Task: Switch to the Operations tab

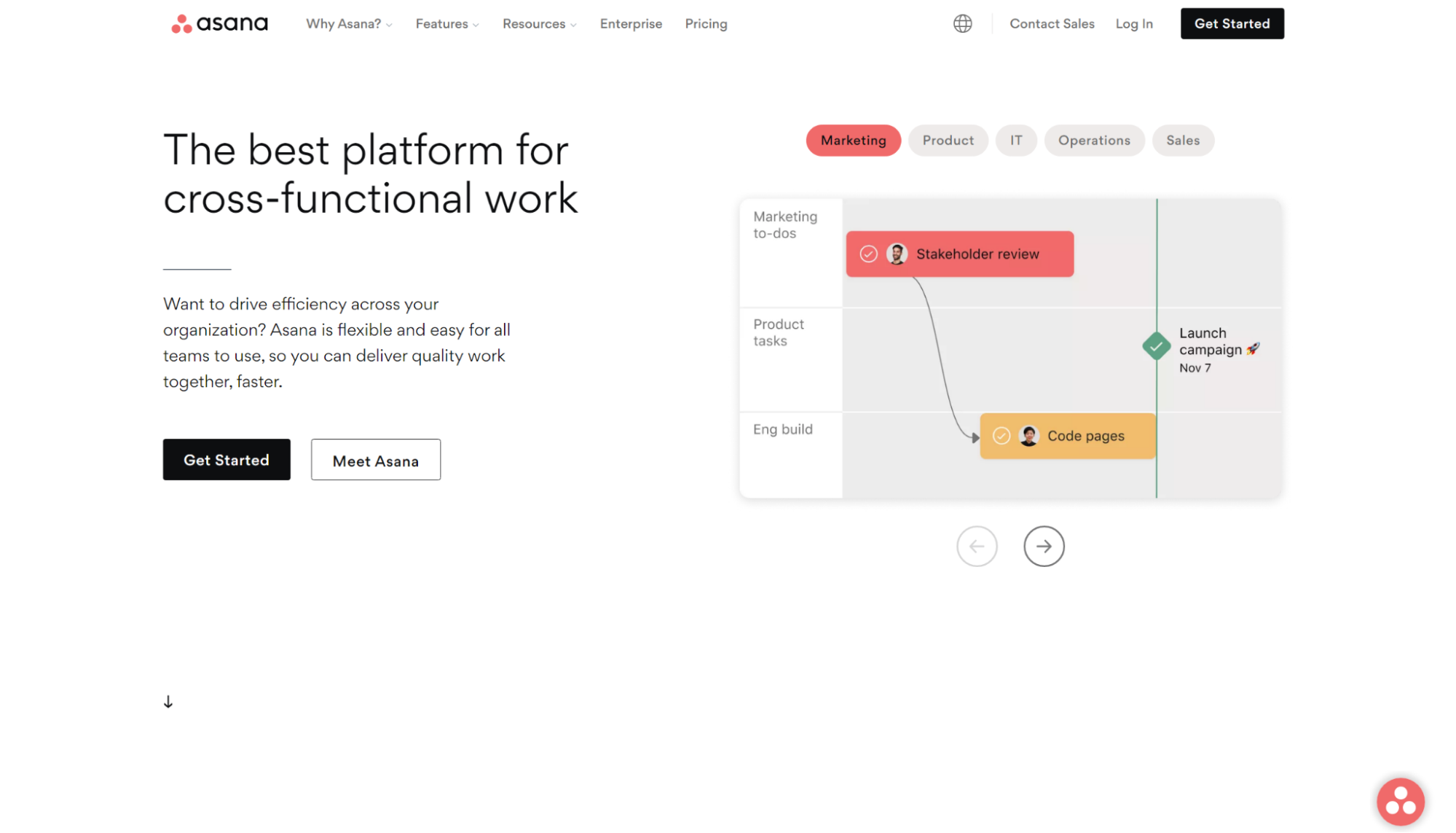Action: (x=1094, y=140)
